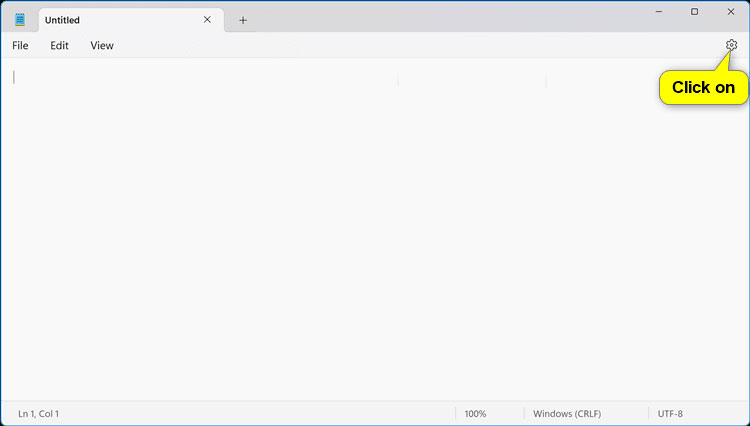Viewport: 750px width, 426px height.
Task: Open the File menu
Action: coord(20,45)
